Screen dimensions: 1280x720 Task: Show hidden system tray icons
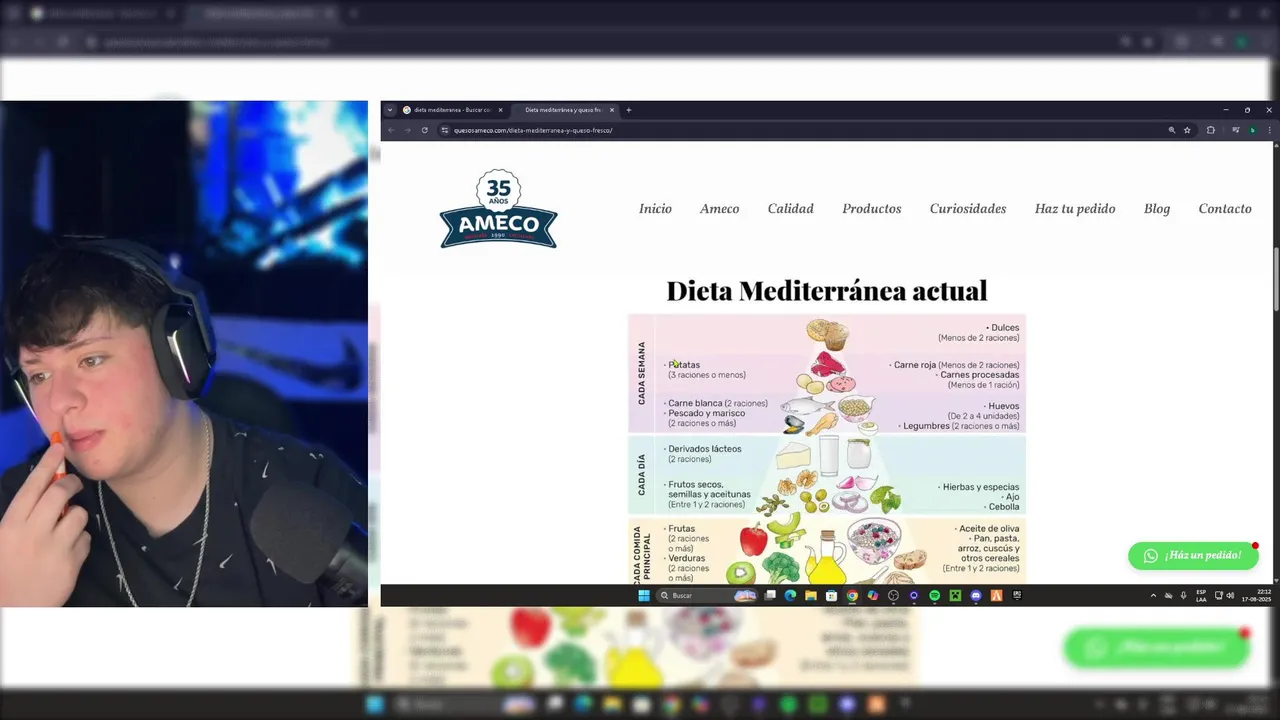[1153, 595]
